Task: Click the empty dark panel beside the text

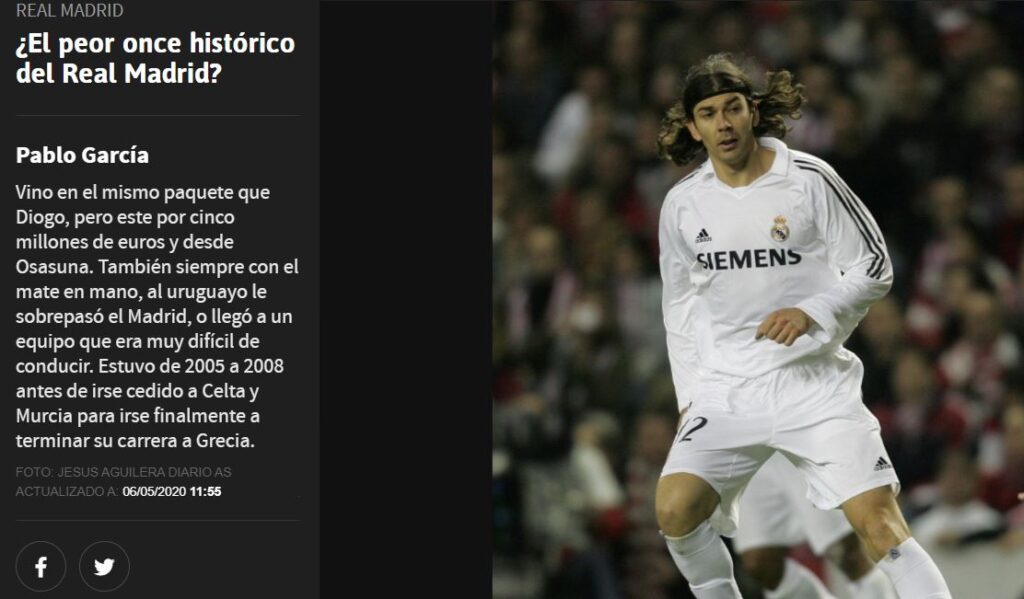Action: click(406, 299)
